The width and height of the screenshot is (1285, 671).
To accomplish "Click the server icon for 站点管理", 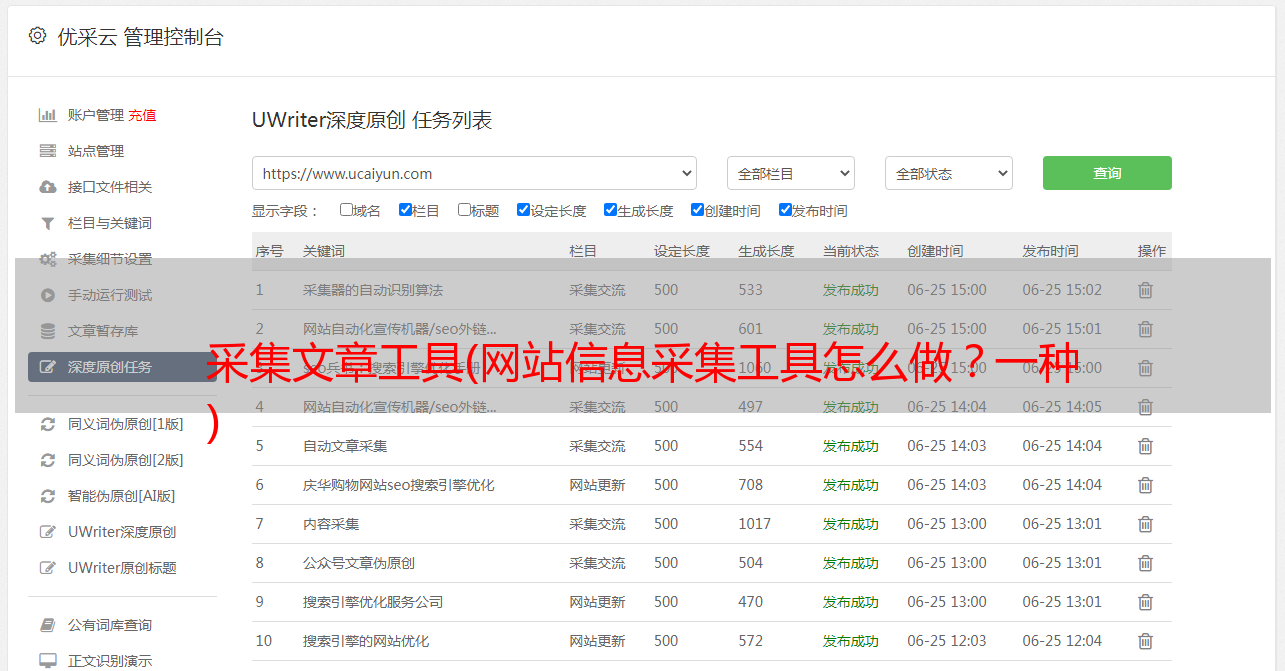I will coord(47,151).
